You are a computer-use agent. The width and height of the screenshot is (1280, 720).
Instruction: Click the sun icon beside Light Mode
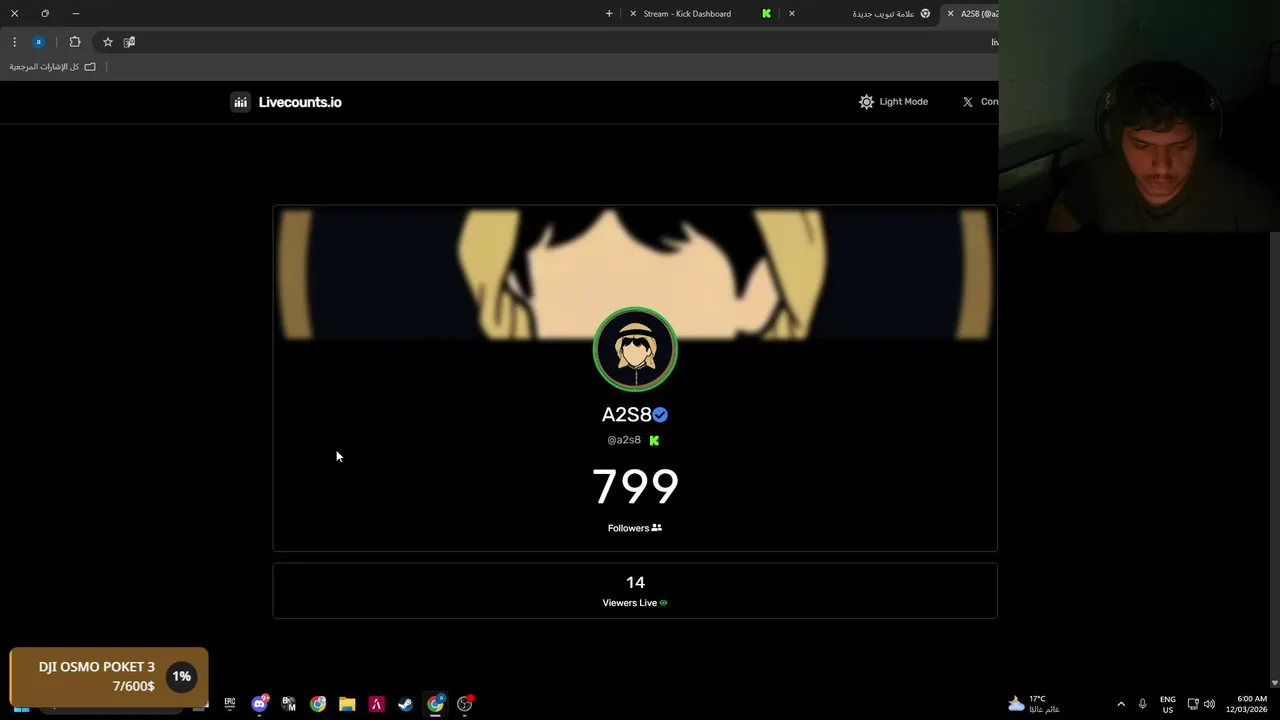866,102
